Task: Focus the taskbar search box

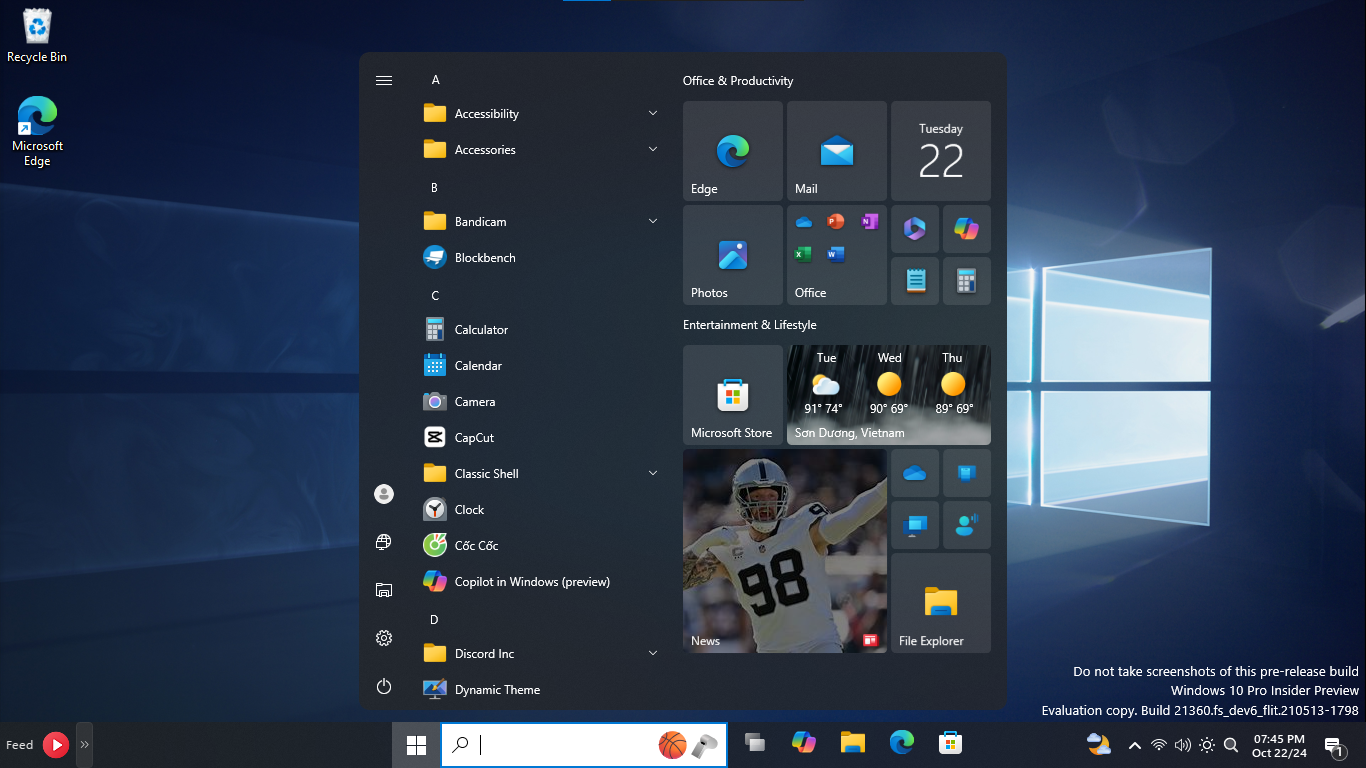Action: point(582,744)
